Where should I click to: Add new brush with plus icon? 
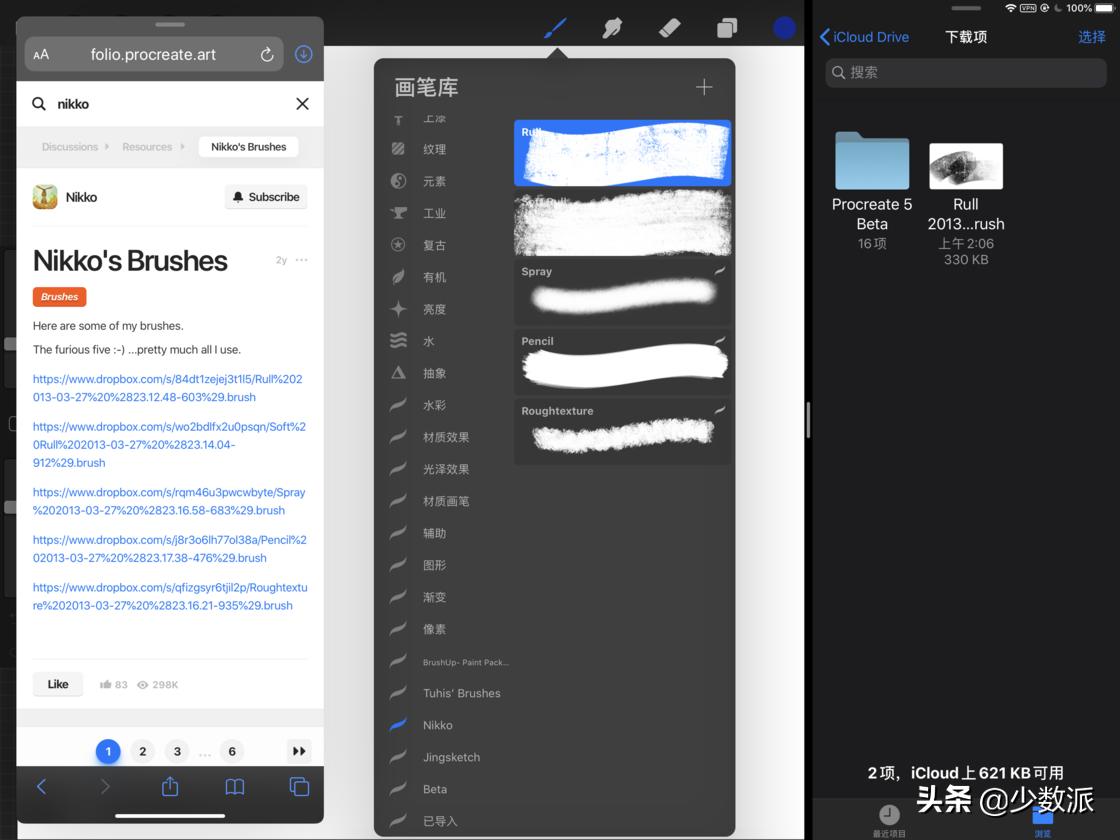[x=704, y=87]
